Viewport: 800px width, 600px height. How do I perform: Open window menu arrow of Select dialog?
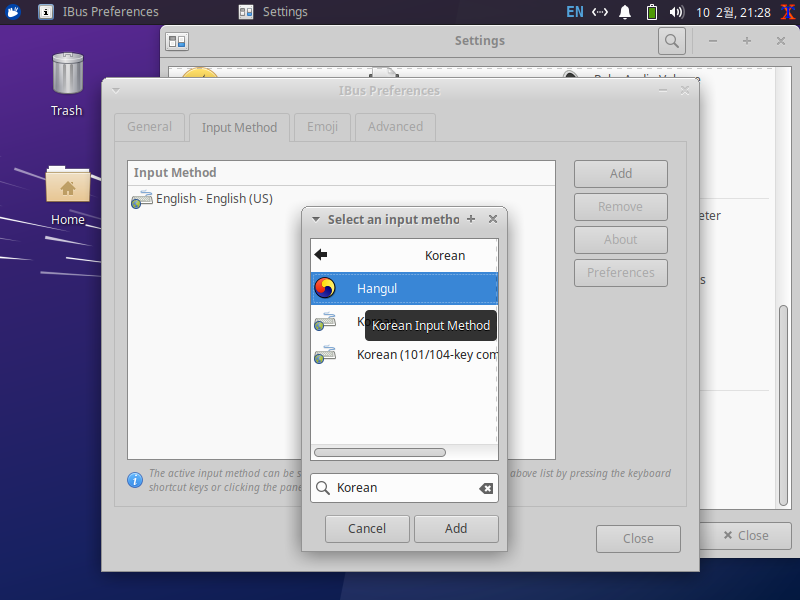[x=316, y=219]
